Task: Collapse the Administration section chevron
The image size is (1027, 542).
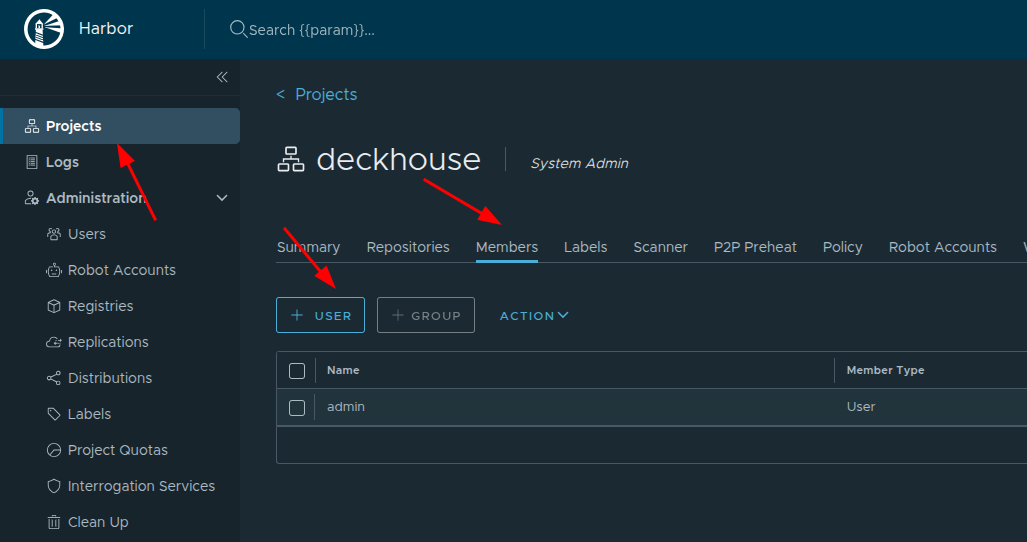Action: [222, 198]
